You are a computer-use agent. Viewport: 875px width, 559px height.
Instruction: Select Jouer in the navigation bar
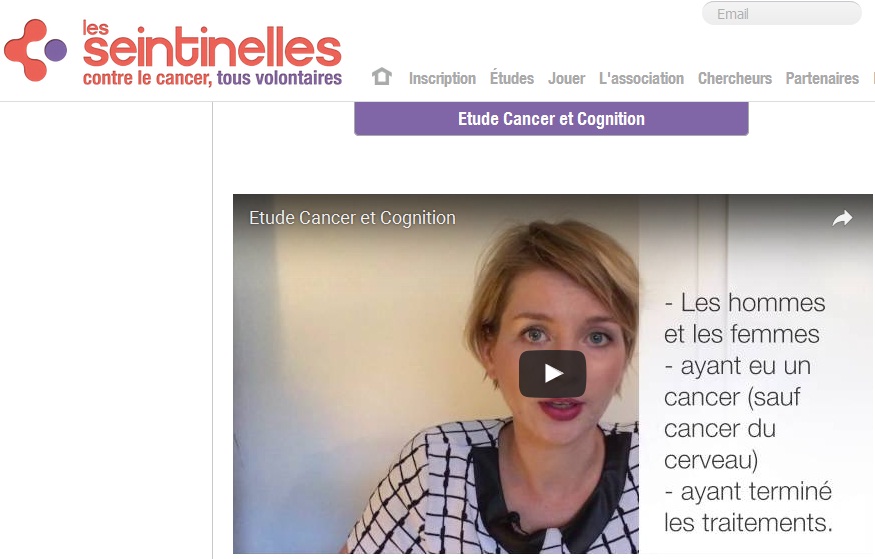pyautogui.click(x=566, y=78)
